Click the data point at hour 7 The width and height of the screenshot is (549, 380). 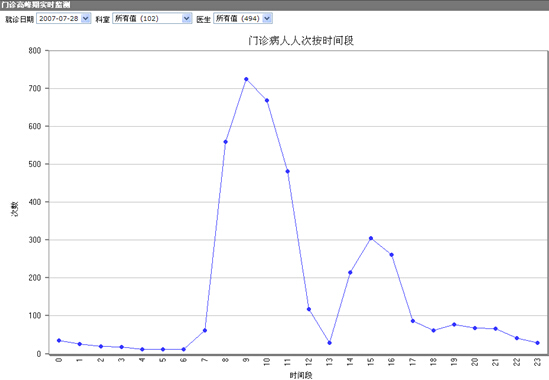tap(205, 330)
